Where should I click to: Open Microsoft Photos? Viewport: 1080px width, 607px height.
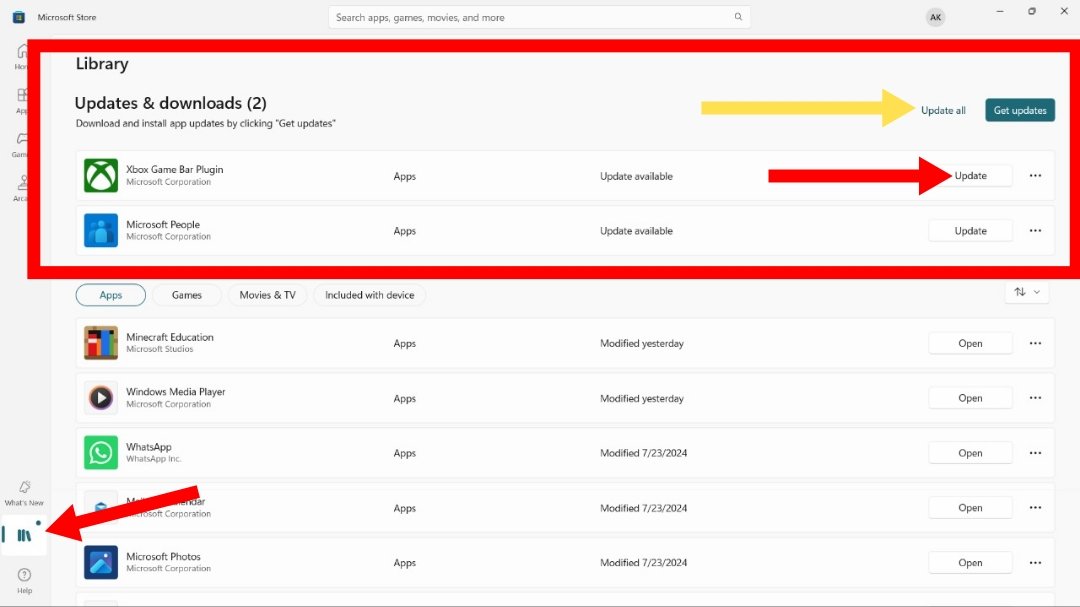click(970, 562)
